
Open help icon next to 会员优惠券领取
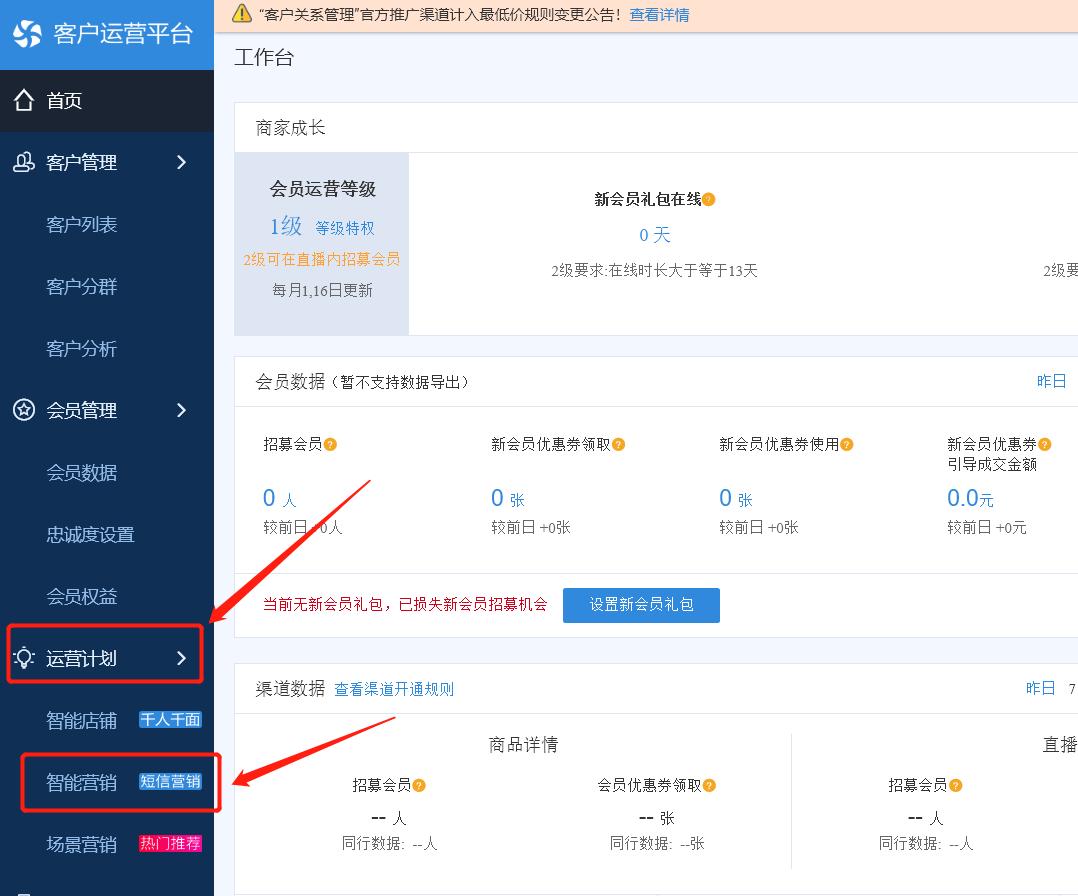pyautogui.click(x=711, y=785)
